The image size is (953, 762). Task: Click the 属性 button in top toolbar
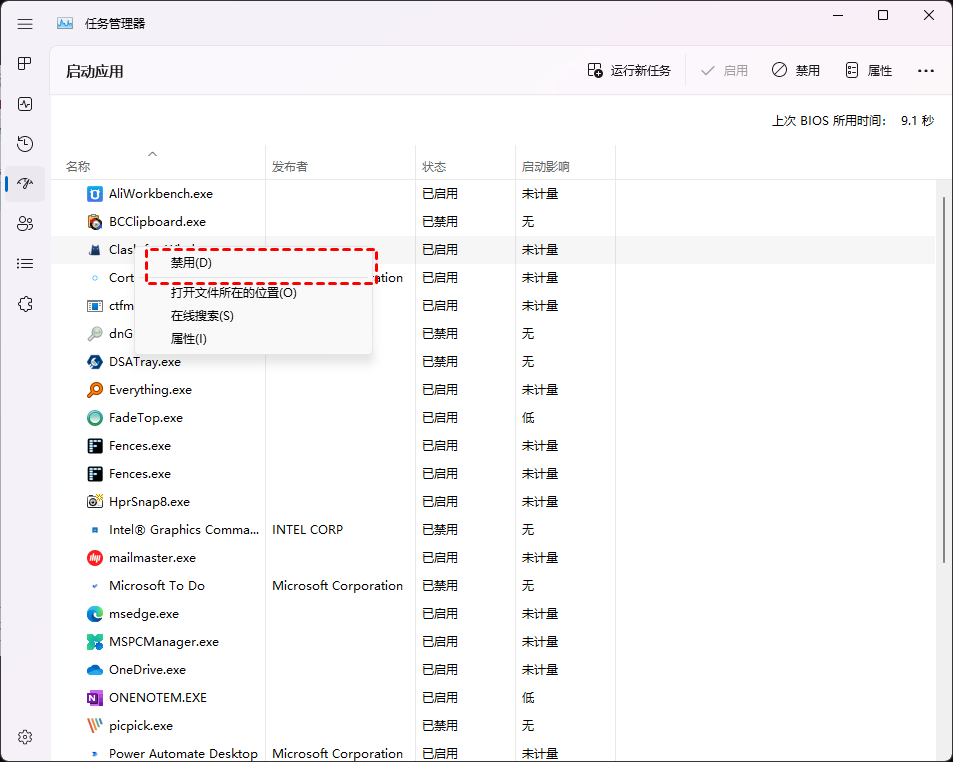868,71
